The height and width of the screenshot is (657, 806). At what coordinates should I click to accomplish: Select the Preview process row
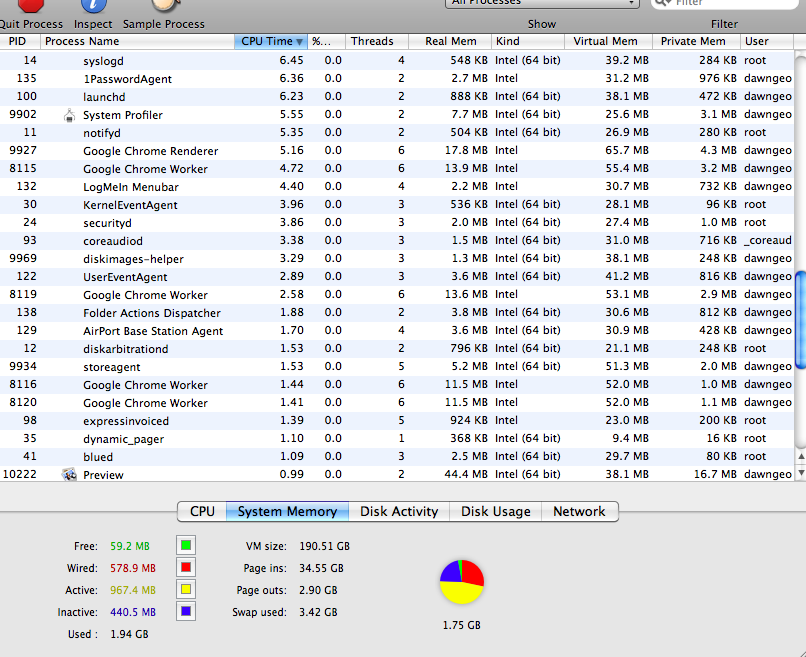[x=397, y=473]
